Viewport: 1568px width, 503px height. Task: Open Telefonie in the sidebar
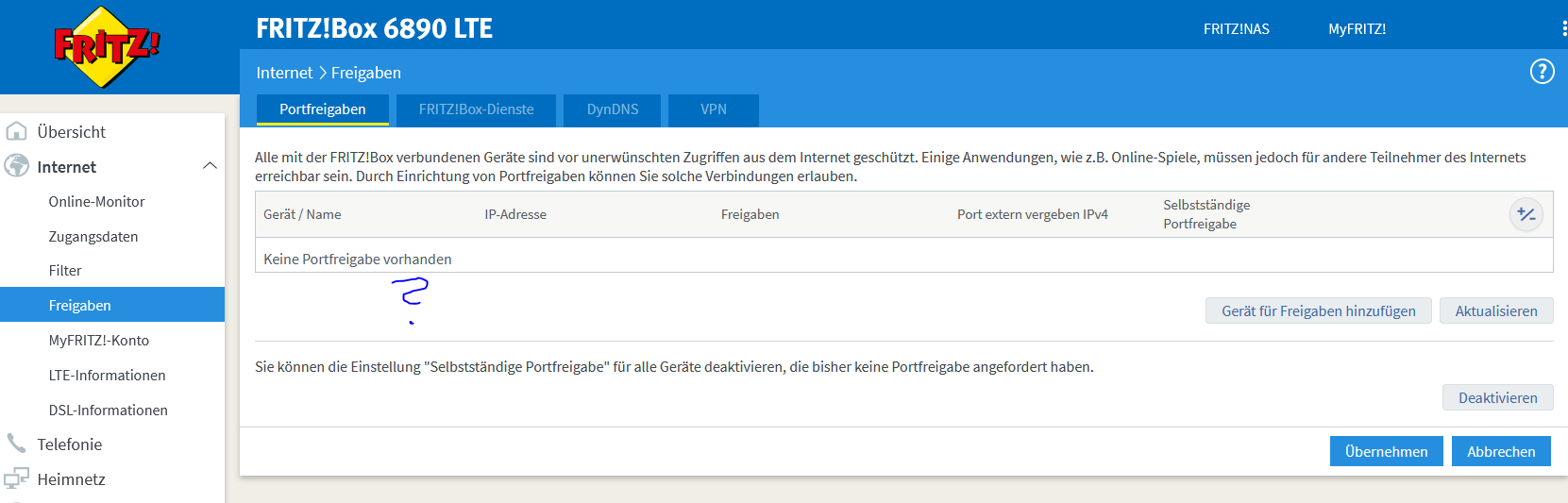coord(70,444)
